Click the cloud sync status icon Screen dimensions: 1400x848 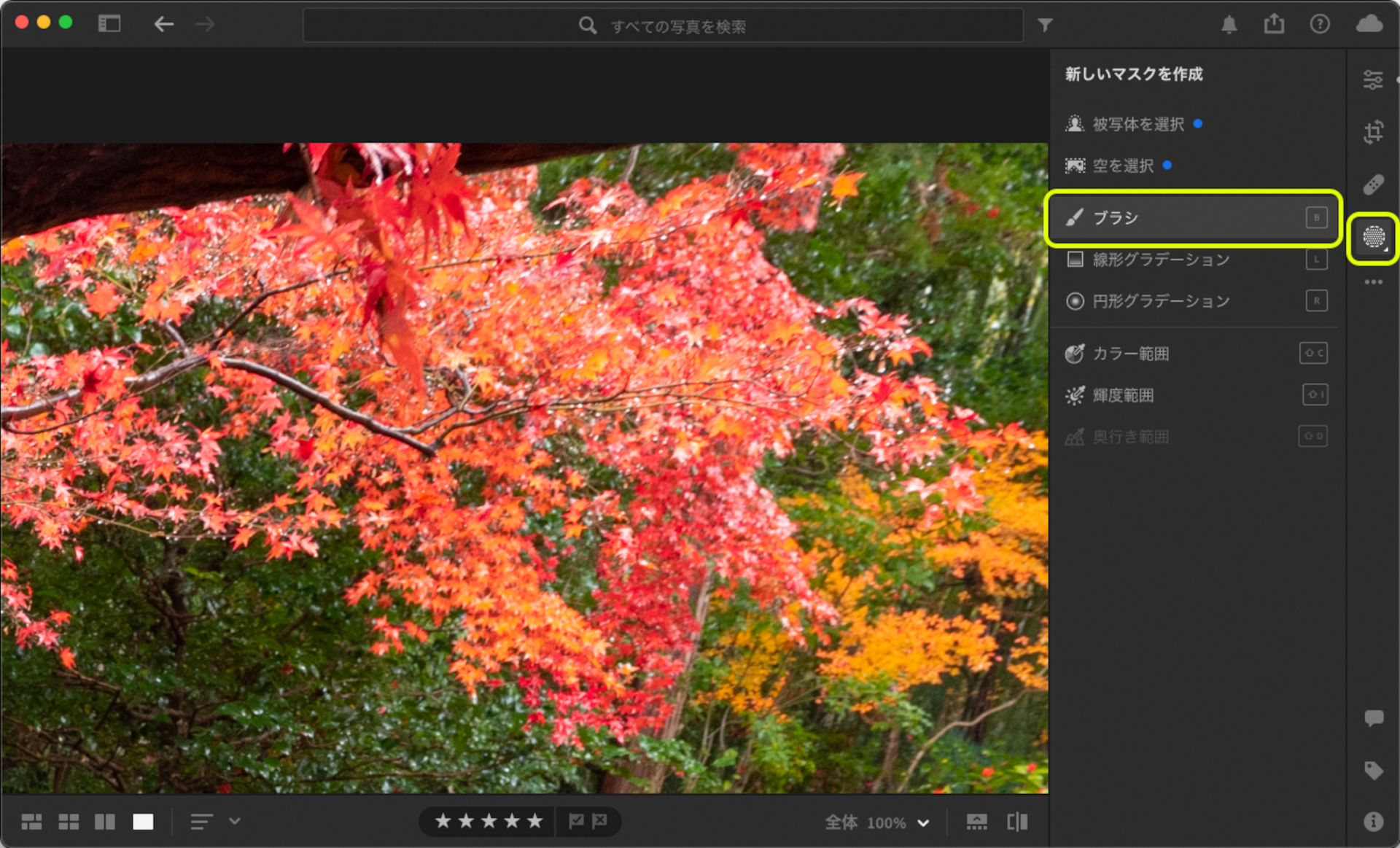coord(1369,24)
